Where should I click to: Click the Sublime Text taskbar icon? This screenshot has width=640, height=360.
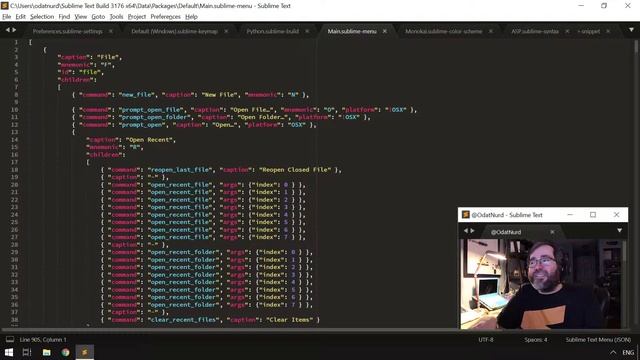point(84,352)
